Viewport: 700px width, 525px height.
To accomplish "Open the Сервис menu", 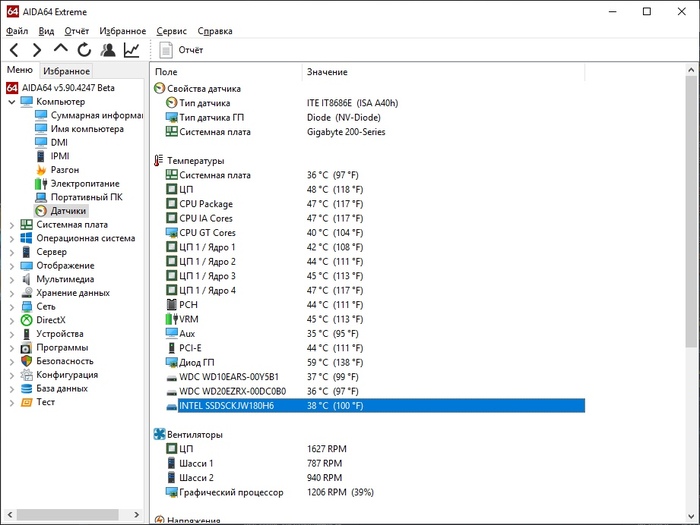I will [171, 31].
